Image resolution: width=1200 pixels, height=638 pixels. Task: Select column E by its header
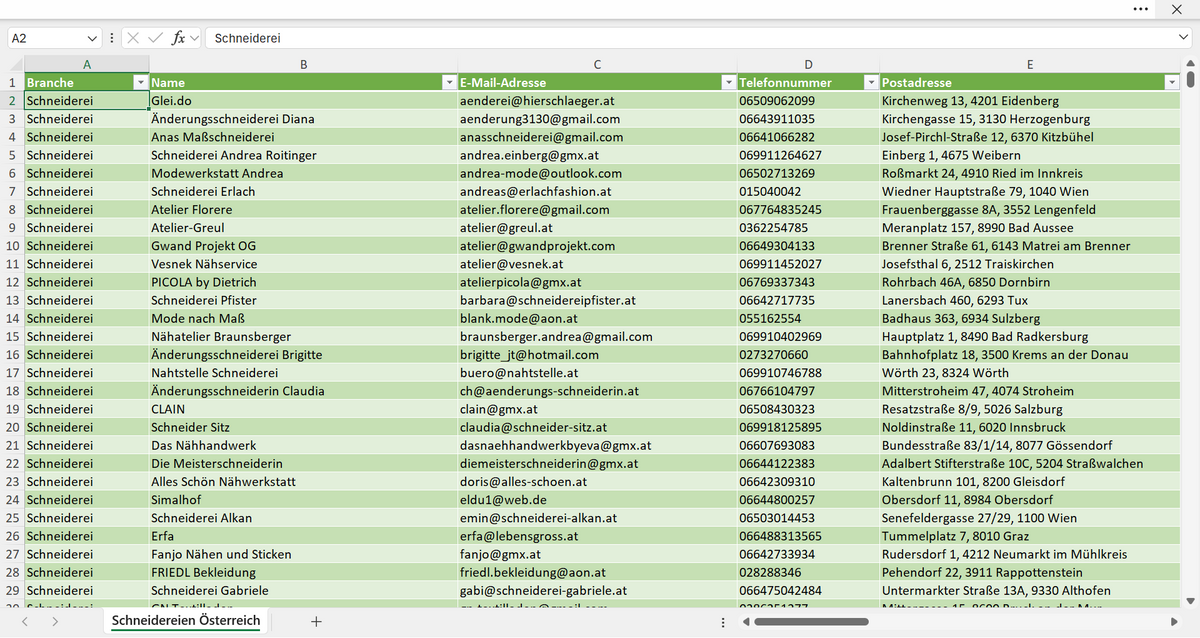point(1030,65)
